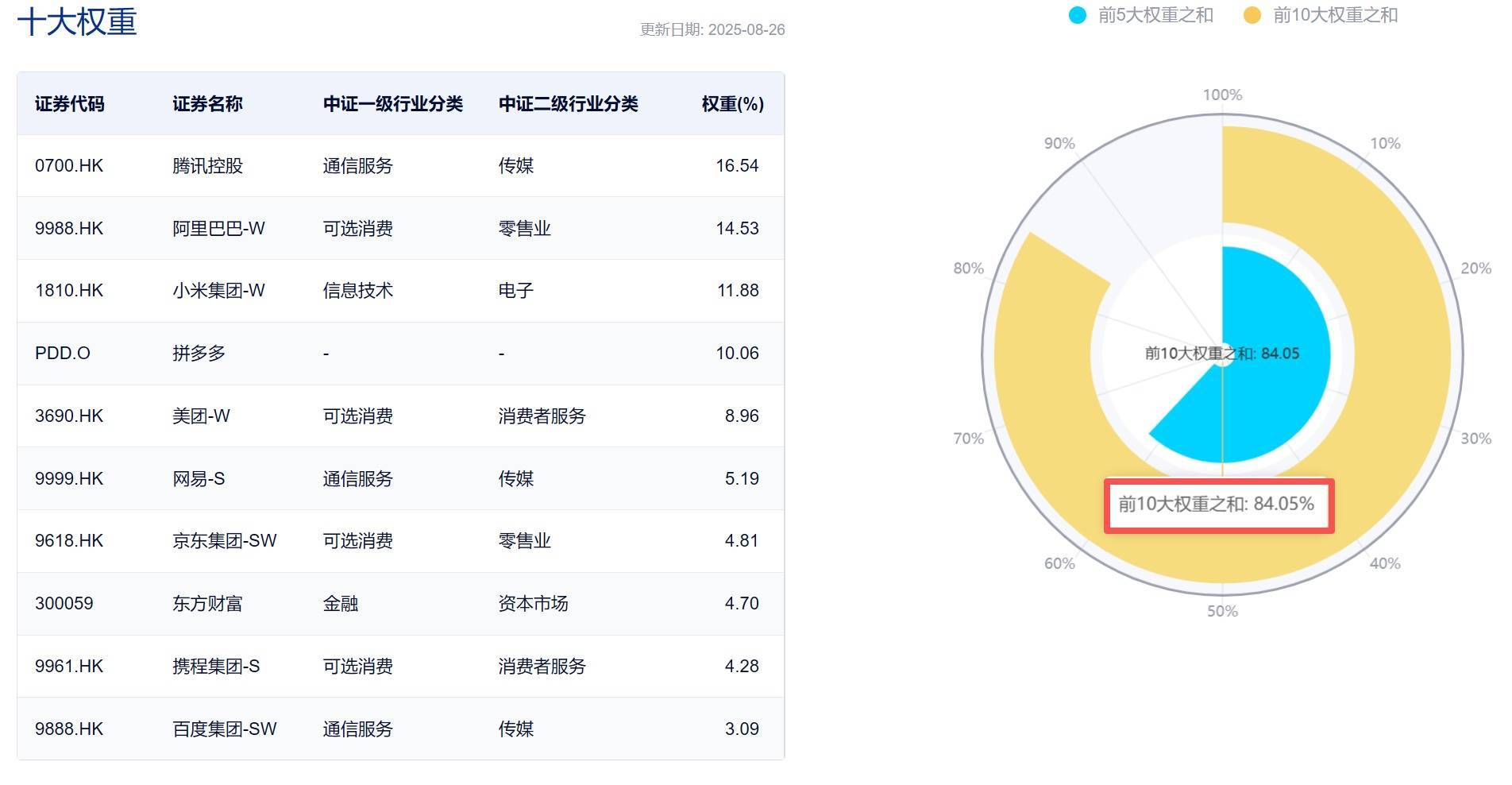Open stock code 9988.HK
Image resolution: width=1512 pixels, height=785 pixels.
(69, 229)
